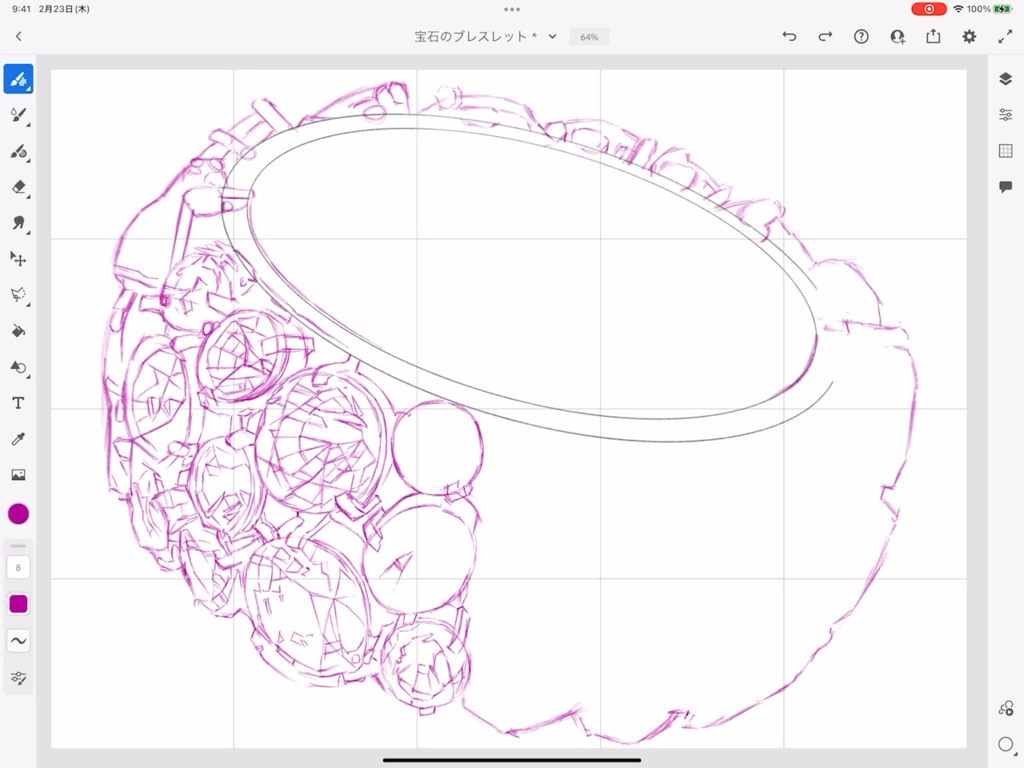Open the brush smoothing control

18,641
